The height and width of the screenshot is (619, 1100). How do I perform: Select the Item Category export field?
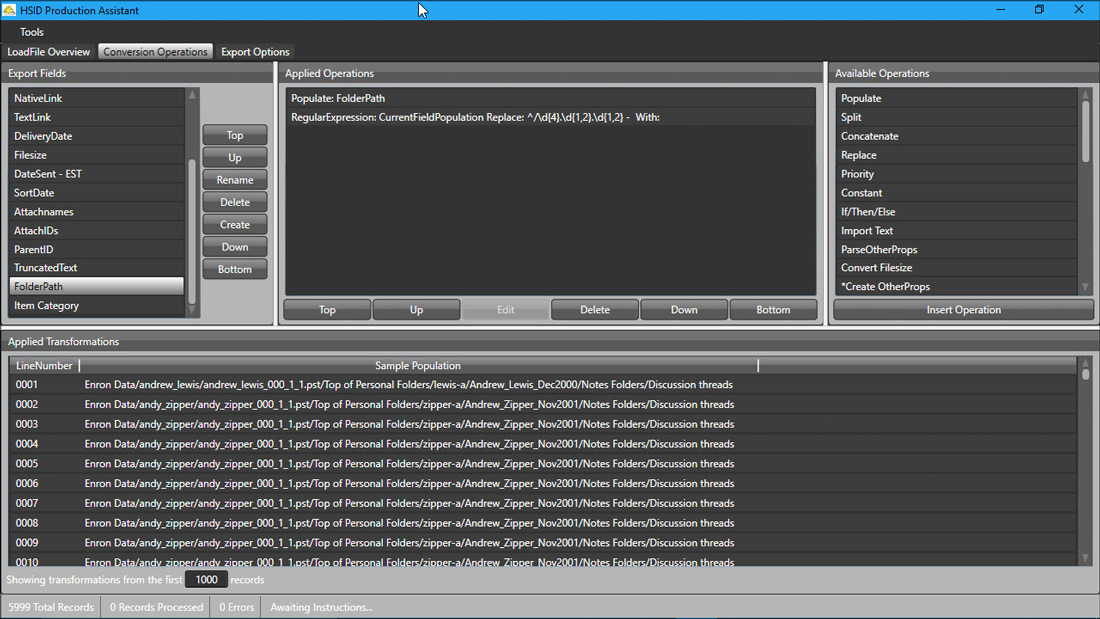click(46, 306)
